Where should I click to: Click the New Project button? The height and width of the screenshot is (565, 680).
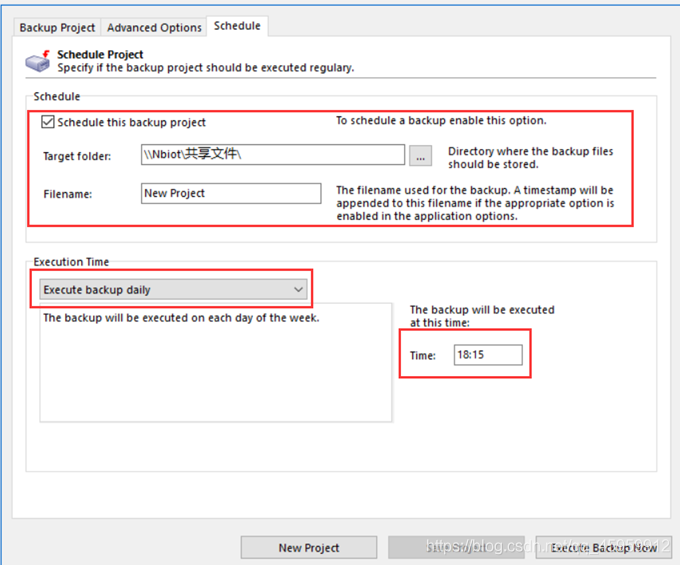[309, 548]
